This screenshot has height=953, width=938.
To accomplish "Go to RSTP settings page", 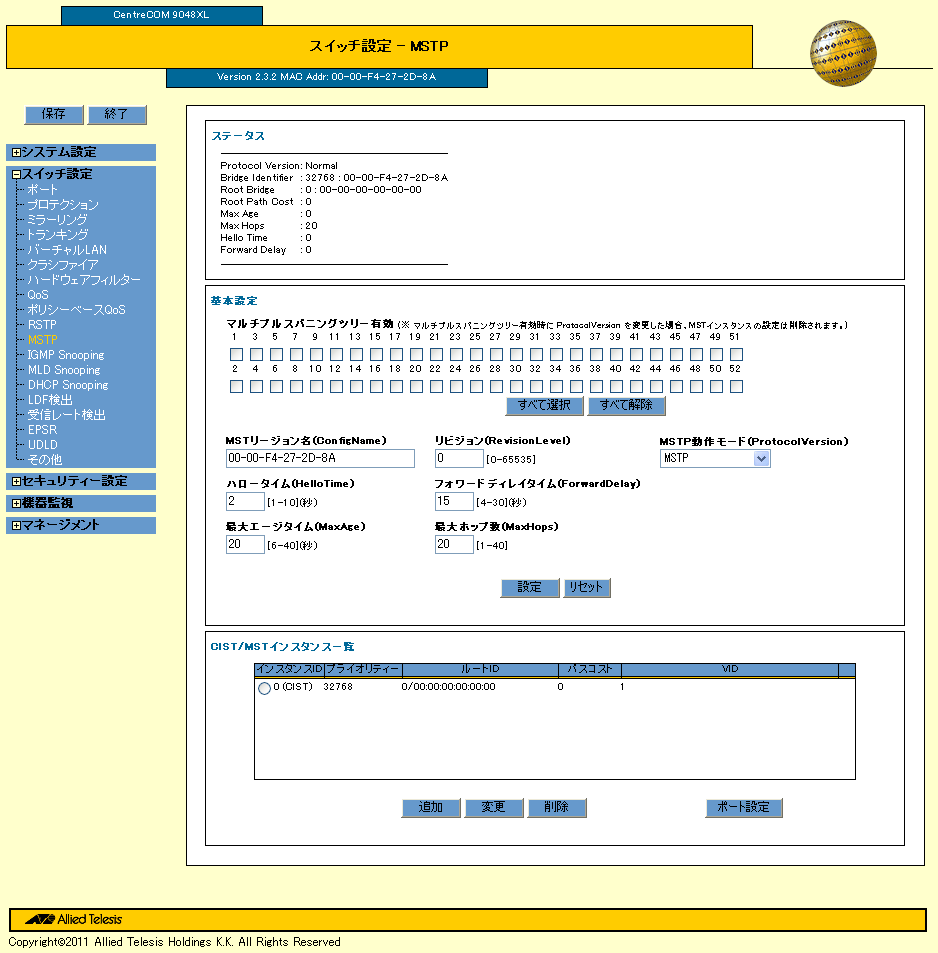I will (42, 325).
